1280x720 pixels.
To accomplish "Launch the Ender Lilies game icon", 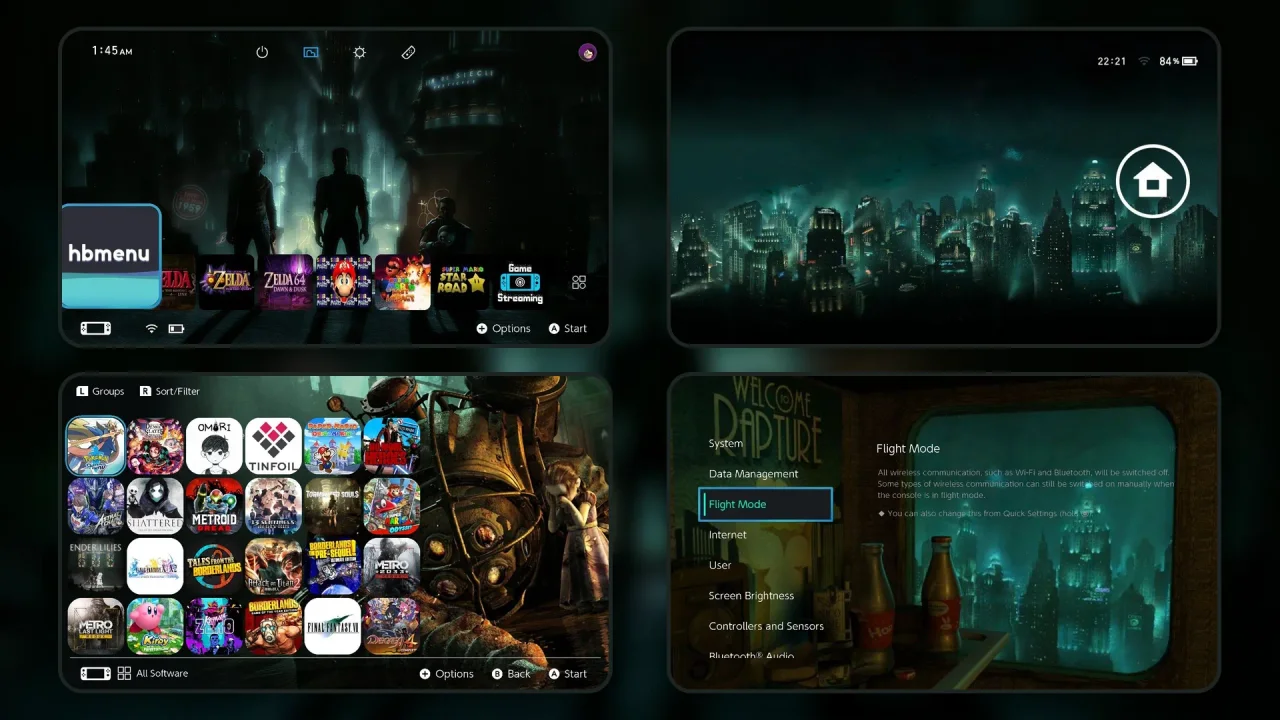I will coord(96,566).
